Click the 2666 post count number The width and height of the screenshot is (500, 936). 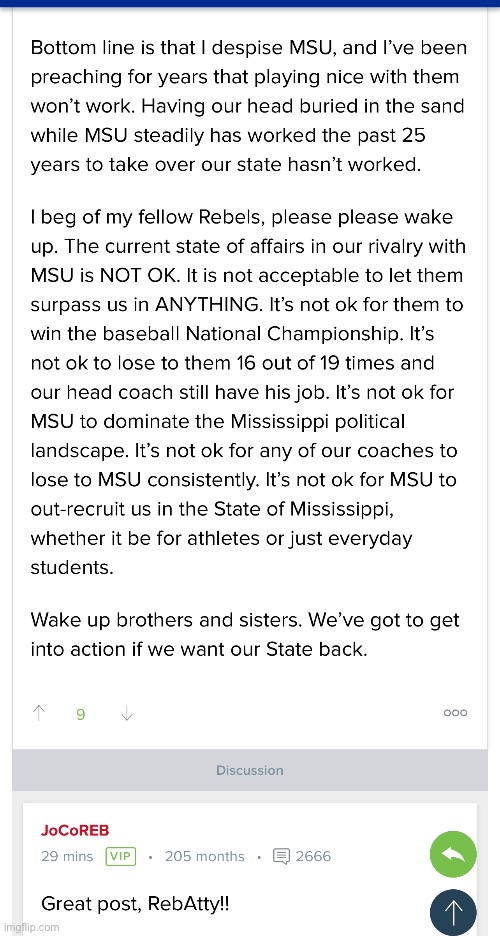313,856
